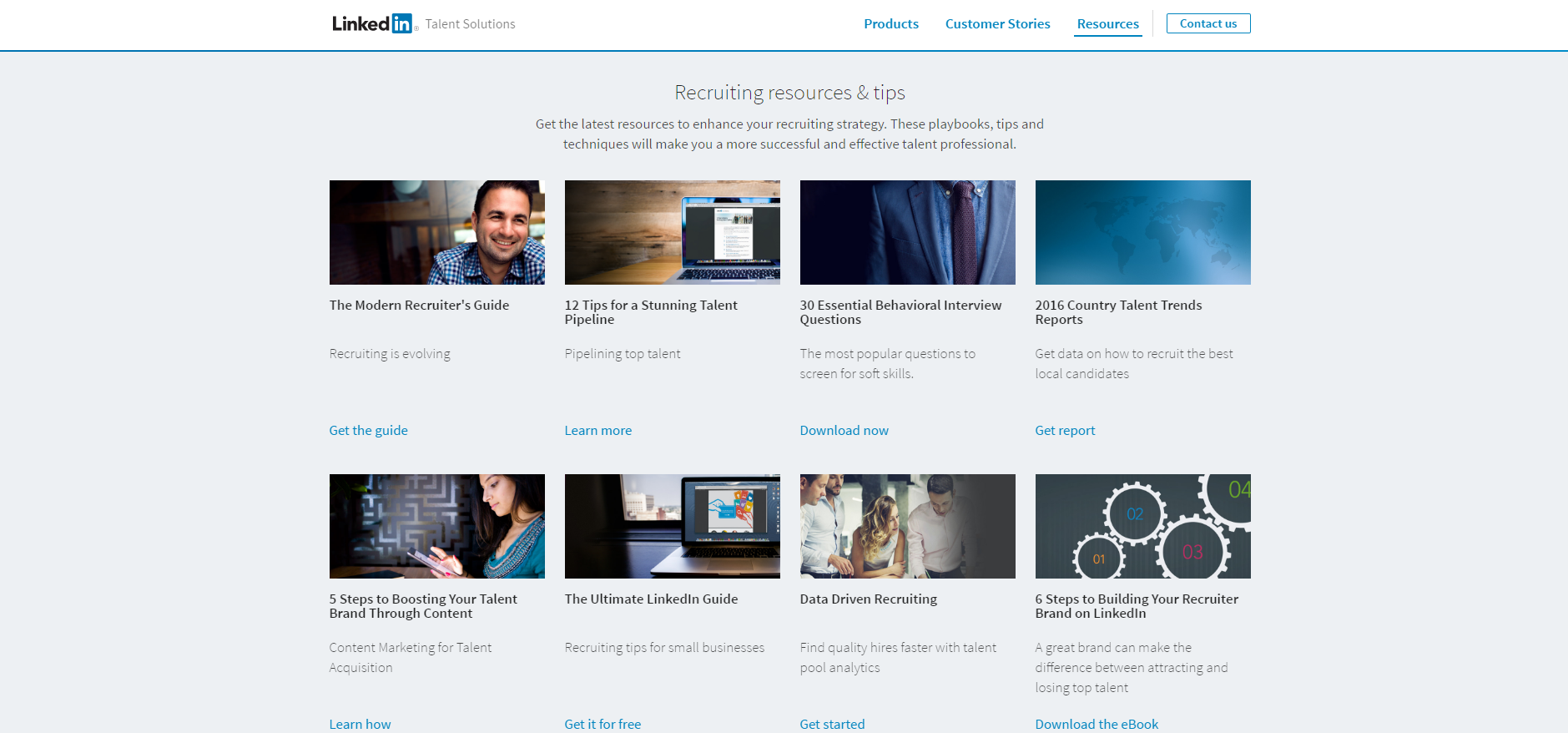Click the Download now link

[844, 431]
